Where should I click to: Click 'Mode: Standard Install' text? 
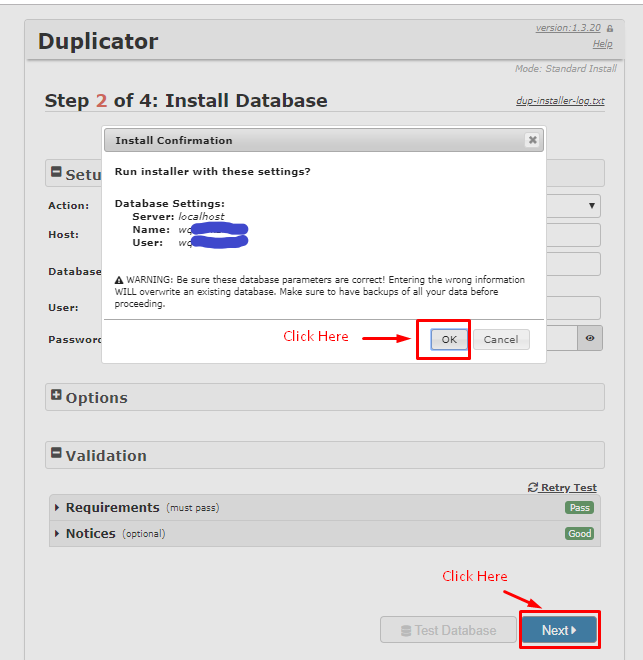[566, 69]
